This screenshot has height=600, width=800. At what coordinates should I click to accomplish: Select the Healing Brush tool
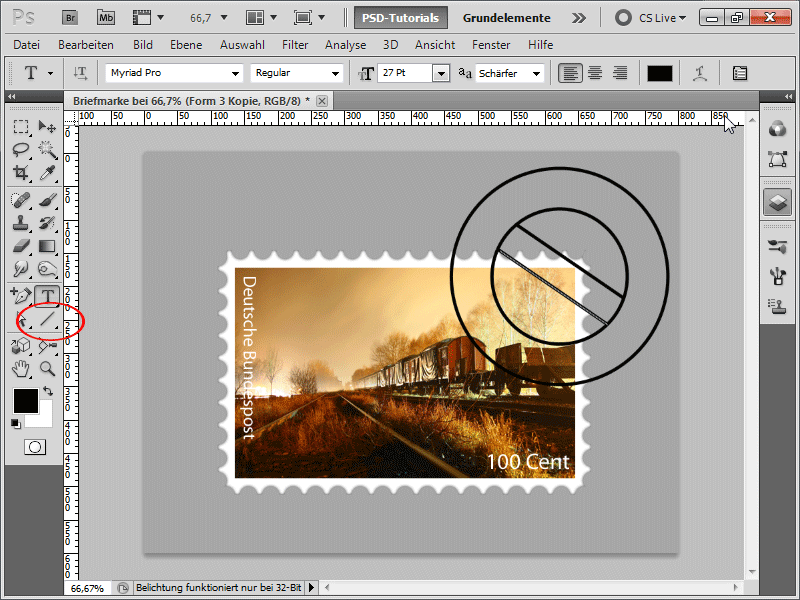21,199
